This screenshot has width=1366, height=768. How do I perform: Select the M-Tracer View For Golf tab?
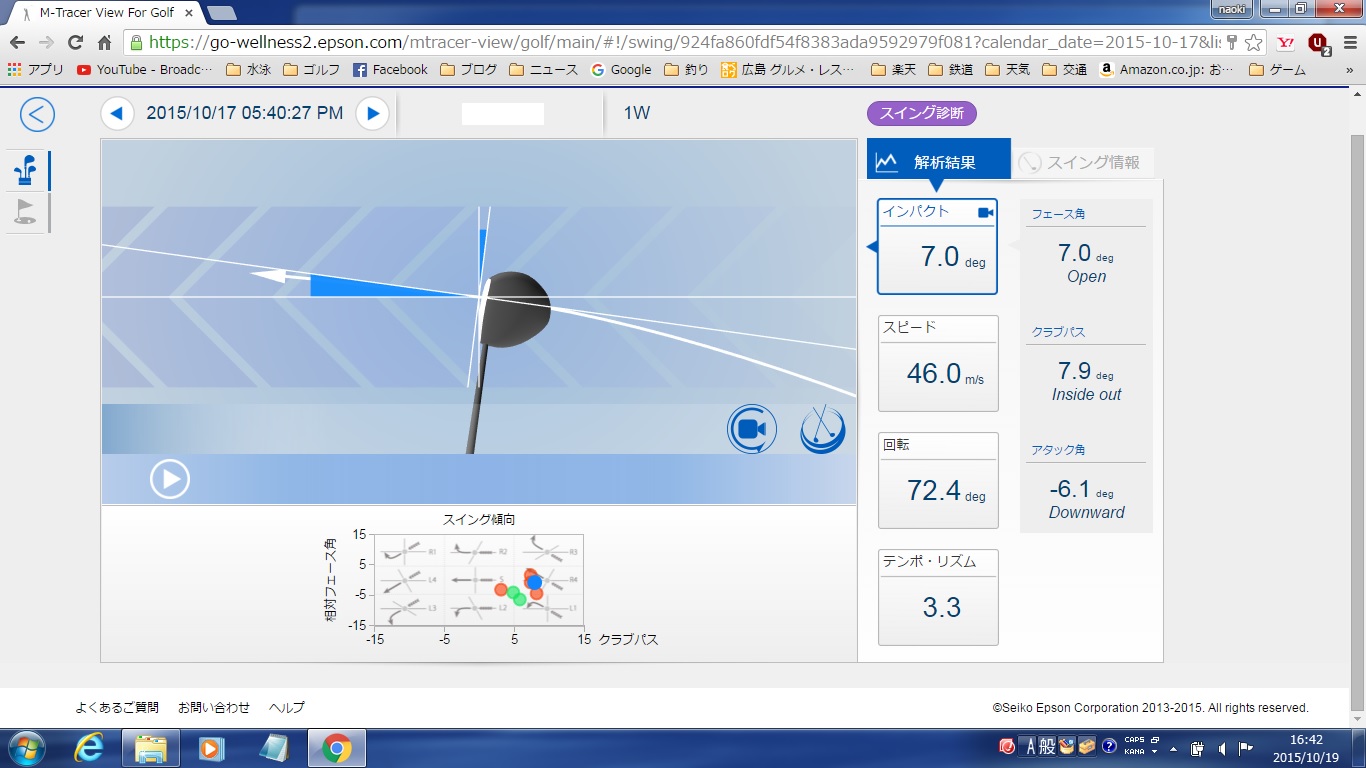coord(105,13)
